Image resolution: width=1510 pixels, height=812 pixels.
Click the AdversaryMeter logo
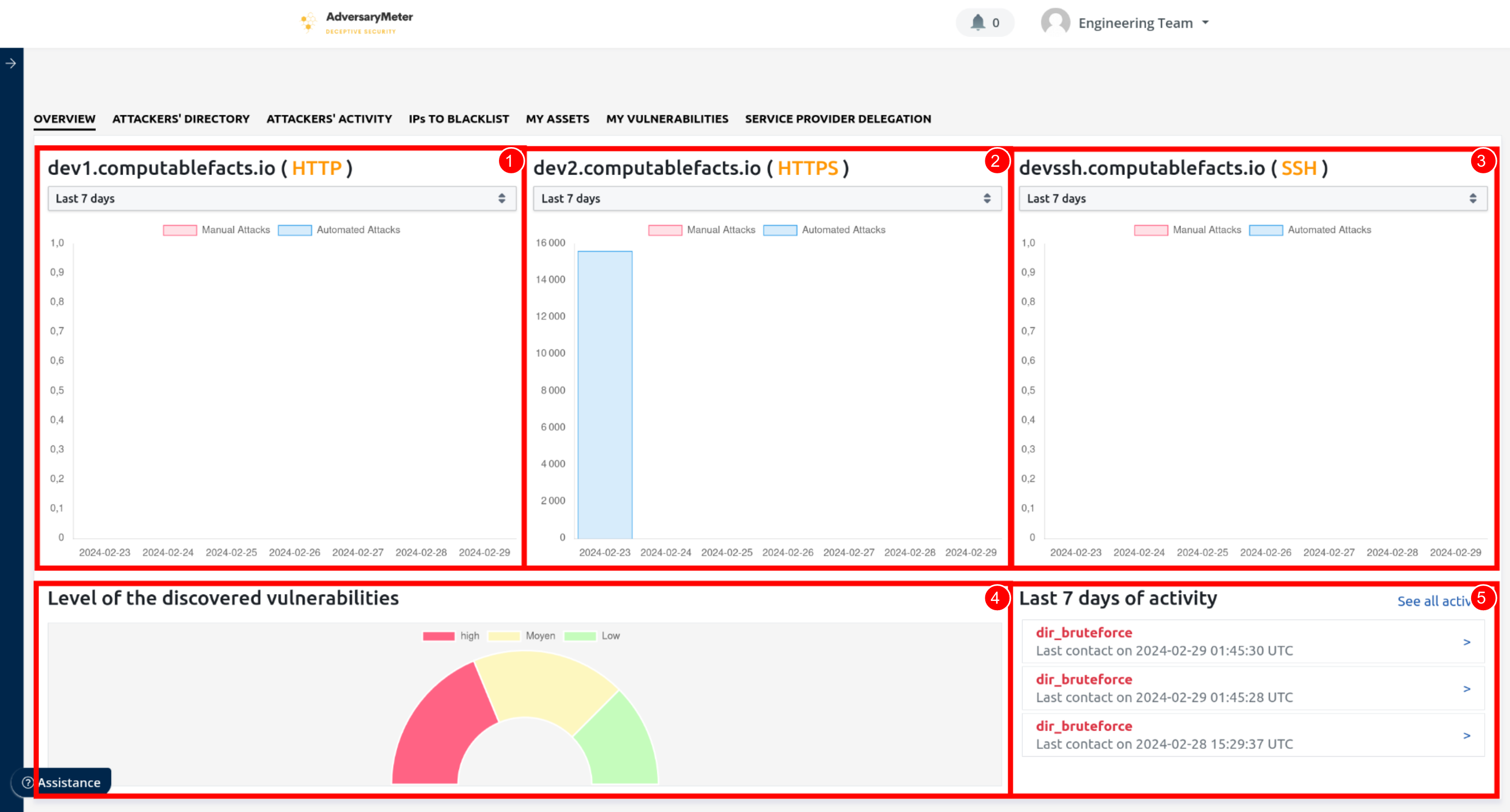pyautogui.click(x=357, y=22)
